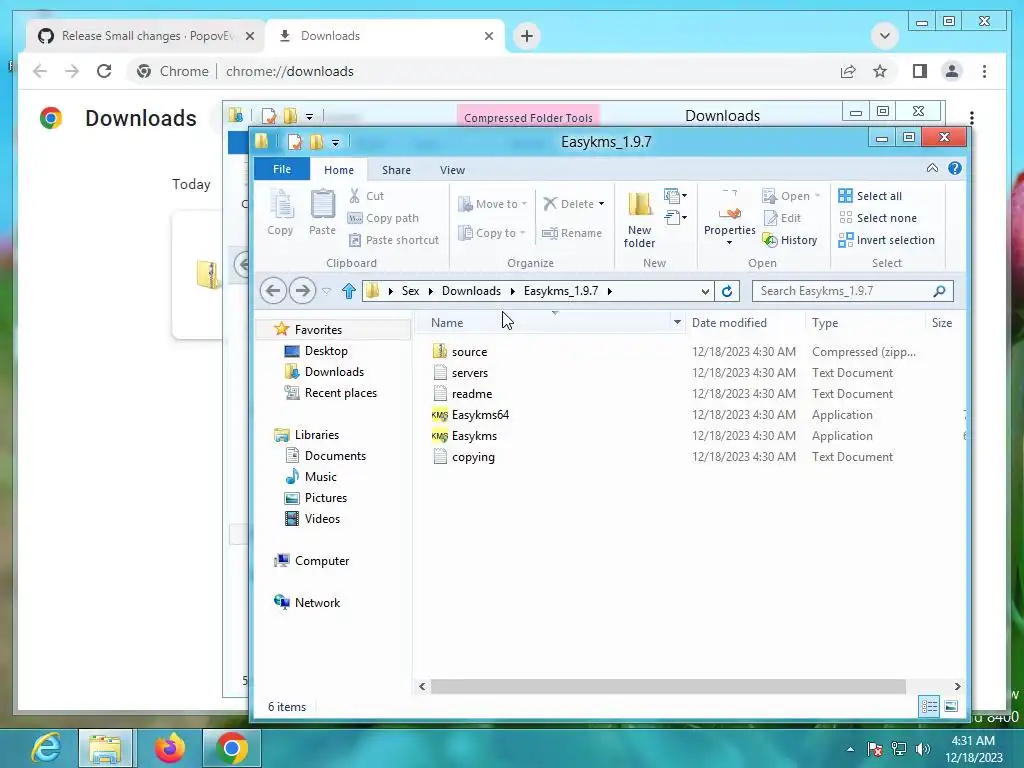Select the Home ribbon tab
The image size is (1024, 768).
click(339, 170)
